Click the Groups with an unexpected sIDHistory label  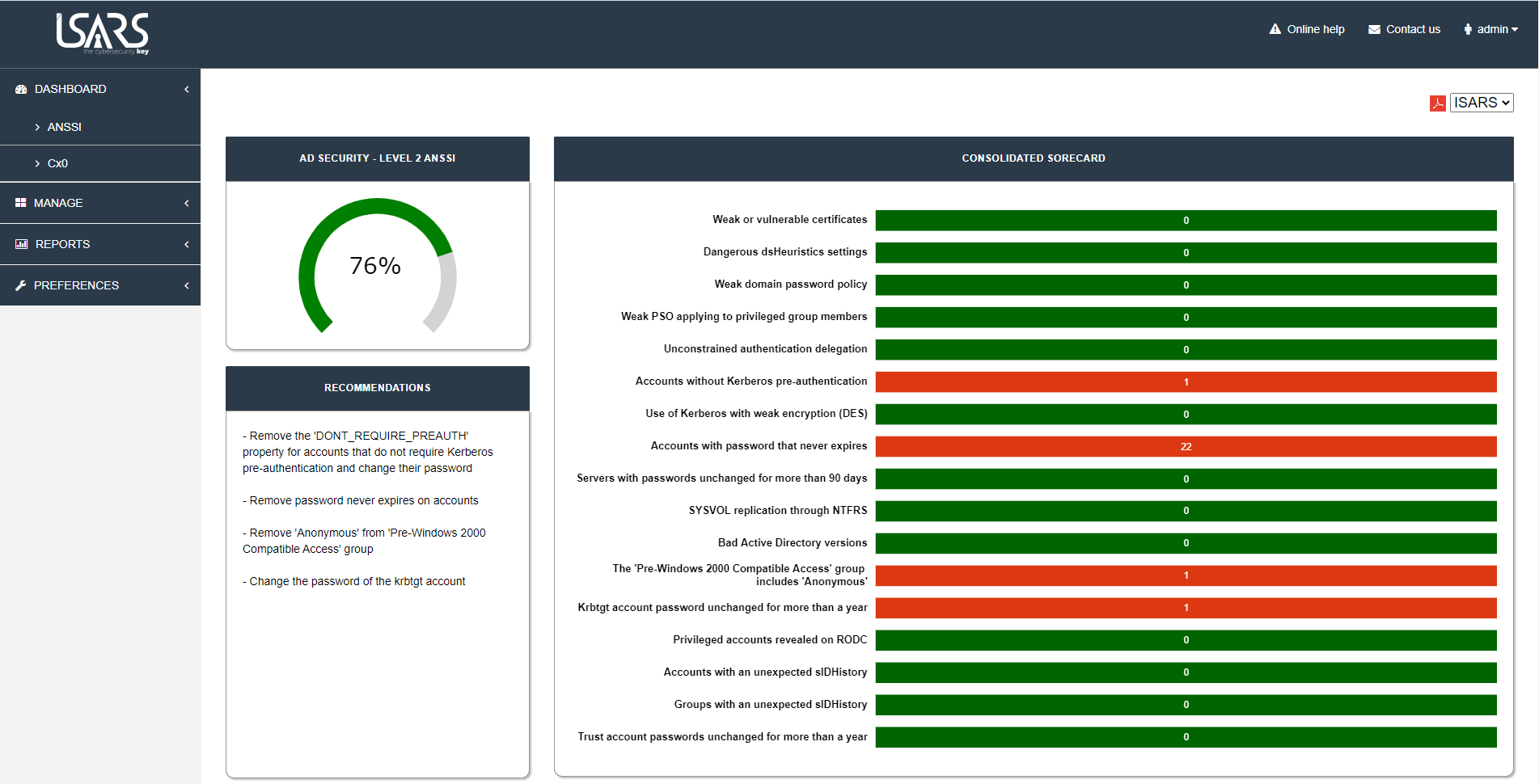[771, 704]
